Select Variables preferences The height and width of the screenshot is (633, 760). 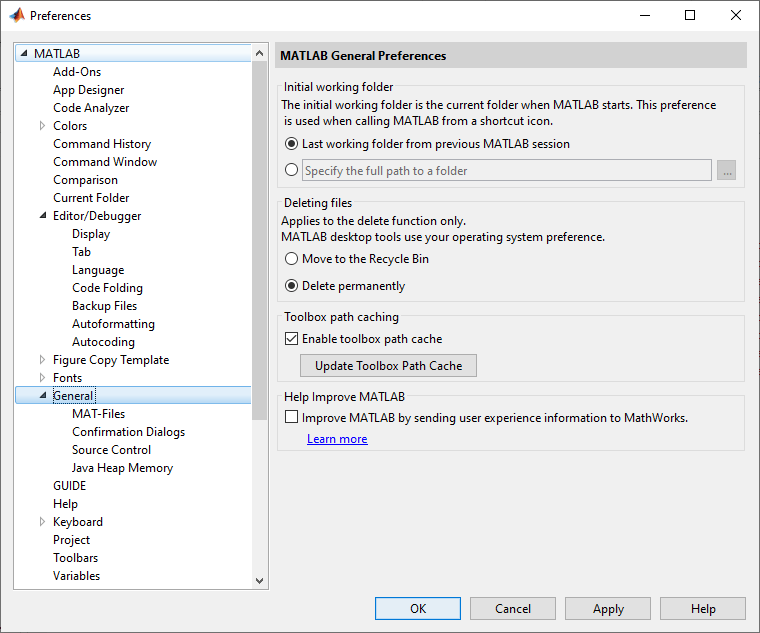coord(77,576)
